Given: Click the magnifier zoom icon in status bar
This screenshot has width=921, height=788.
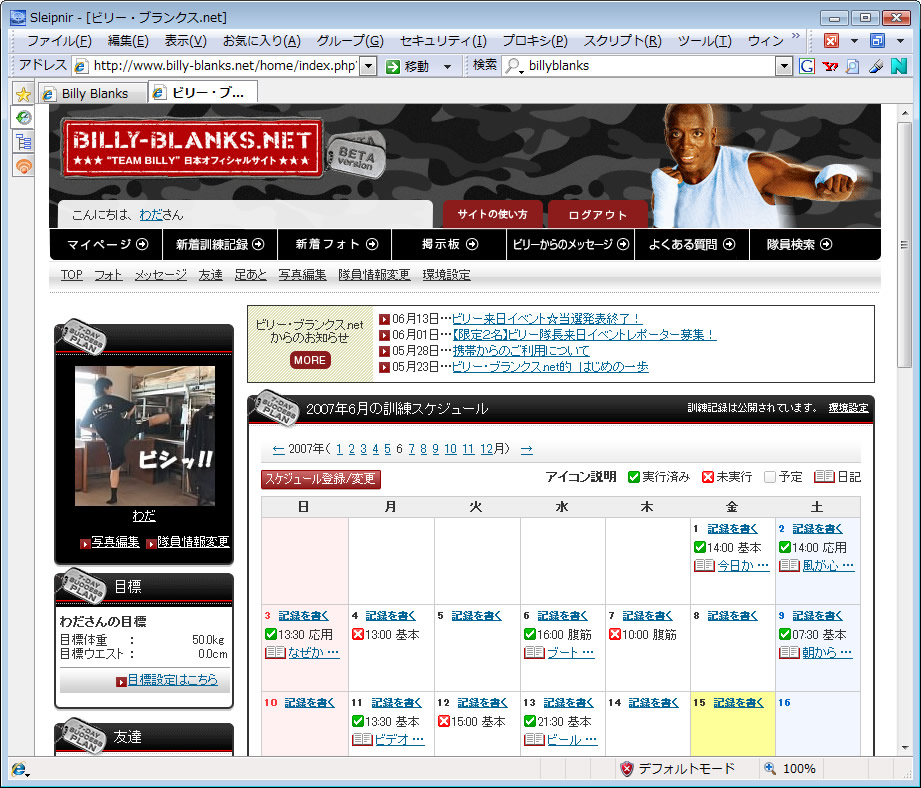Looking at the screenshot, I should pyautogui.click(x=770, y=769).
